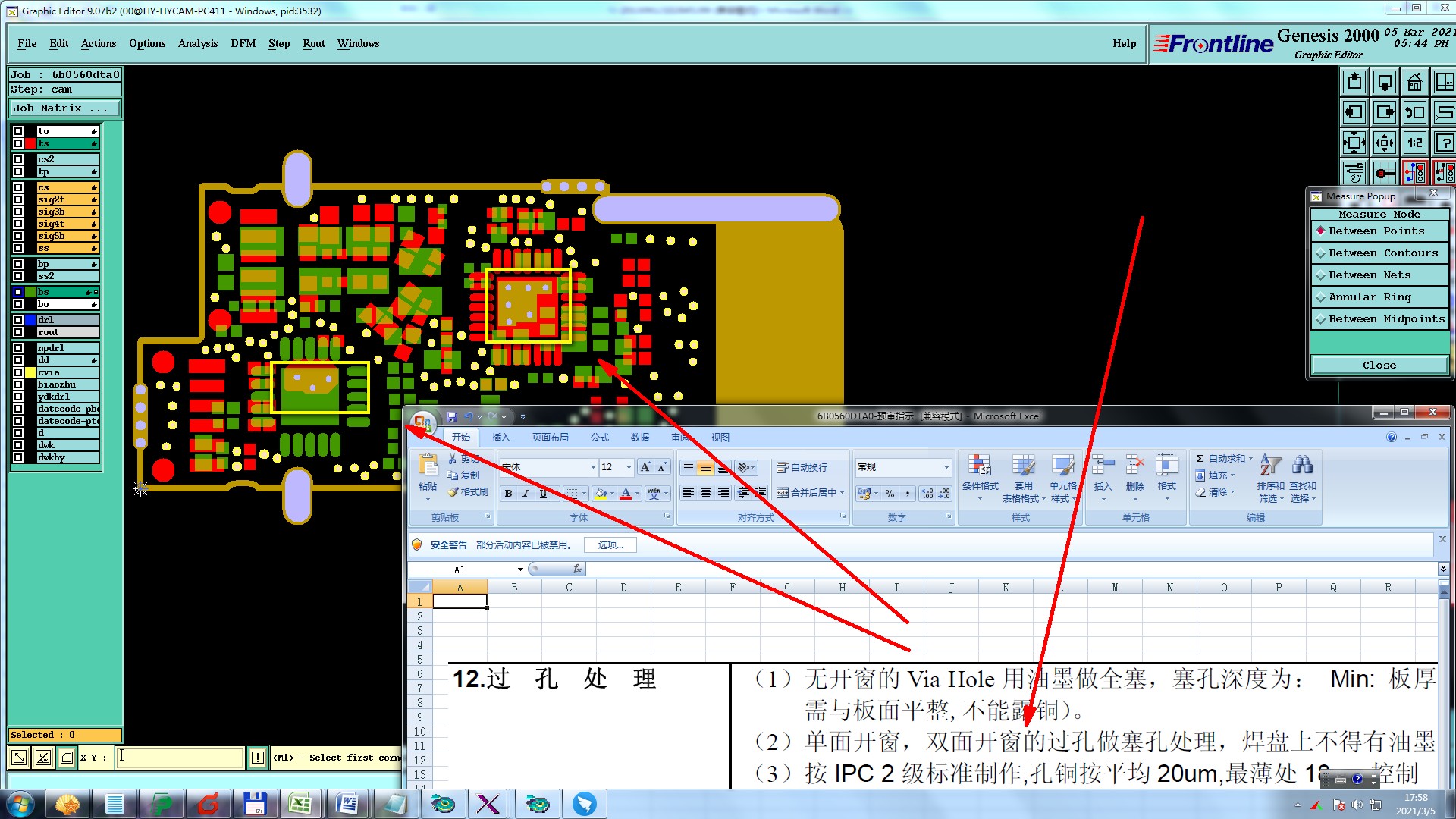Switch to the 插入 ribbon tab
1456x819 pixels.
click(500, 438)
